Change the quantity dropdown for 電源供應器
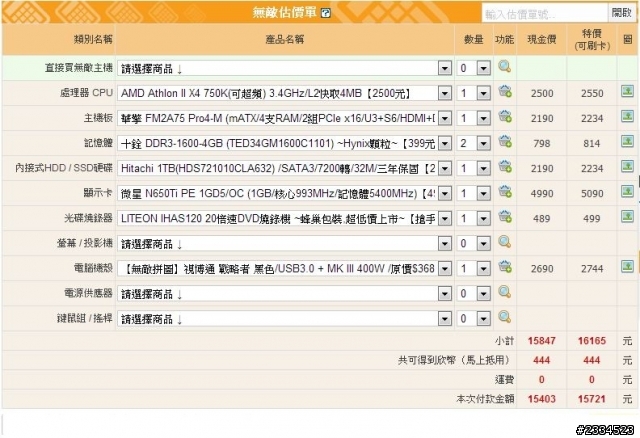This screenshot has height=438, width=640. 473,294
